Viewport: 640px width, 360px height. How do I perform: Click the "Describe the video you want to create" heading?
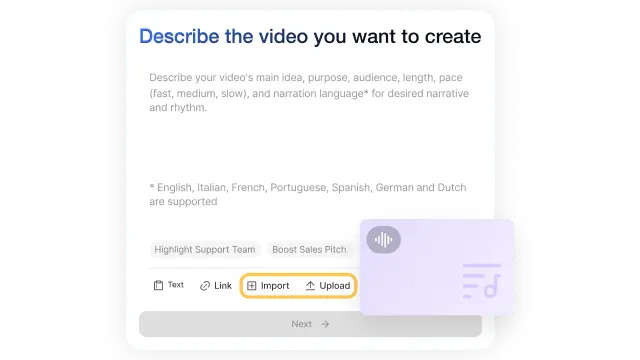(310, 36)
